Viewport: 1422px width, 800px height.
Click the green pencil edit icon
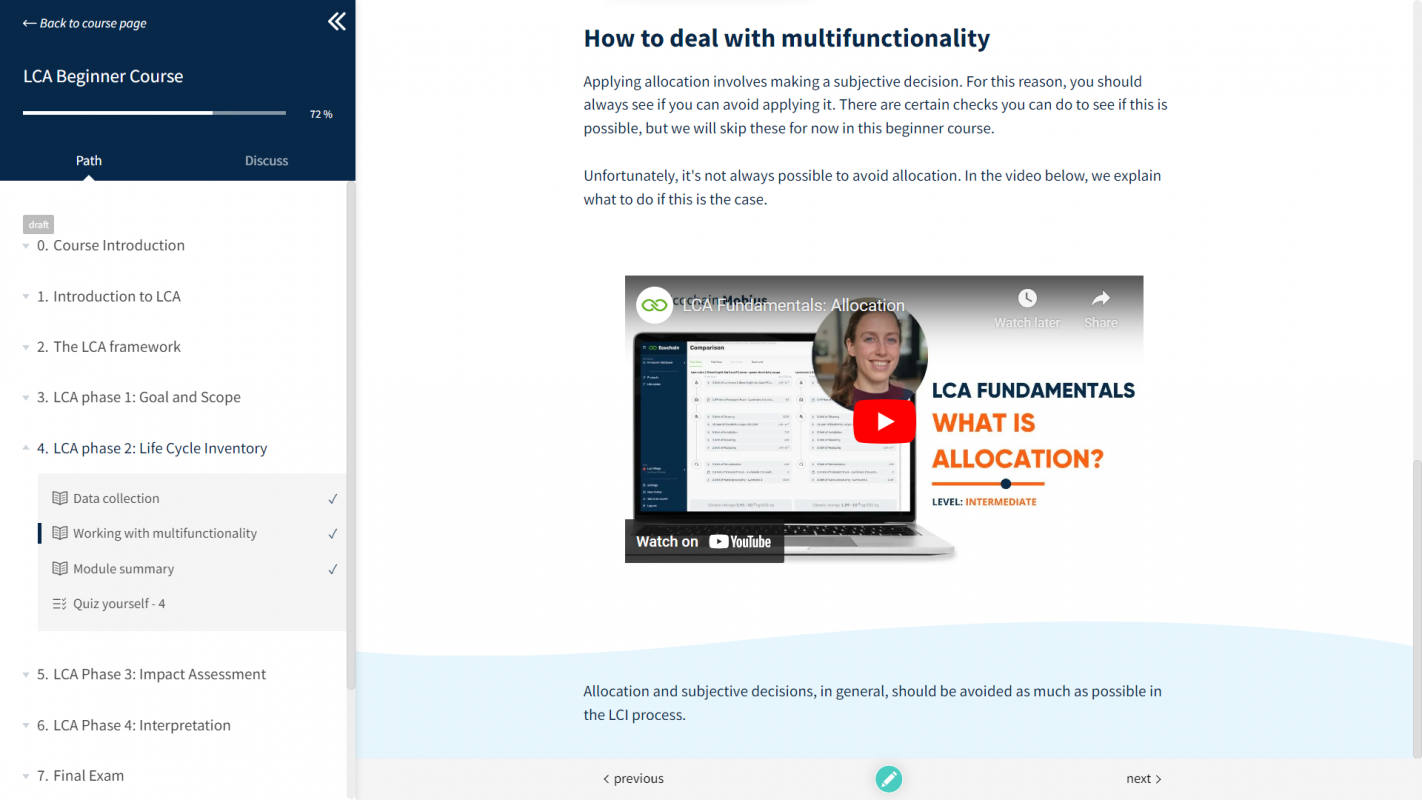click(x=888, y=778)
